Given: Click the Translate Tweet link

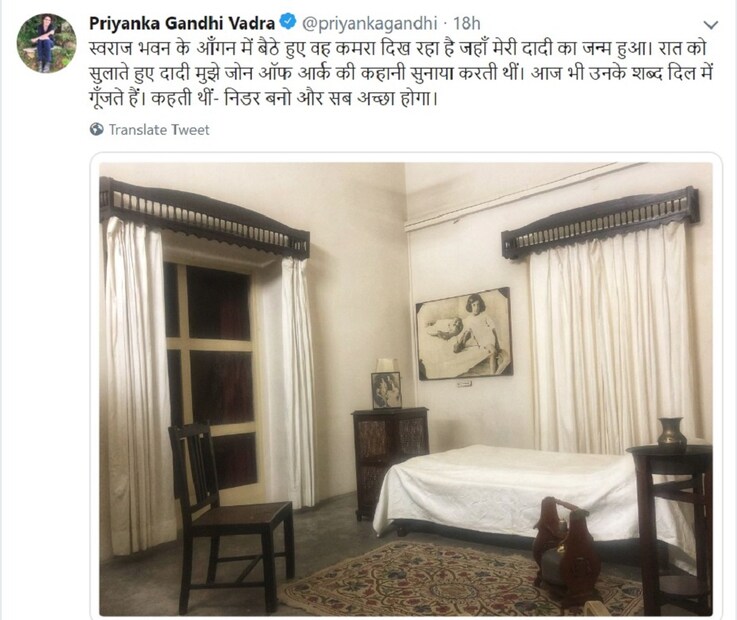Looking at the screenshot, I should (159, 130).
